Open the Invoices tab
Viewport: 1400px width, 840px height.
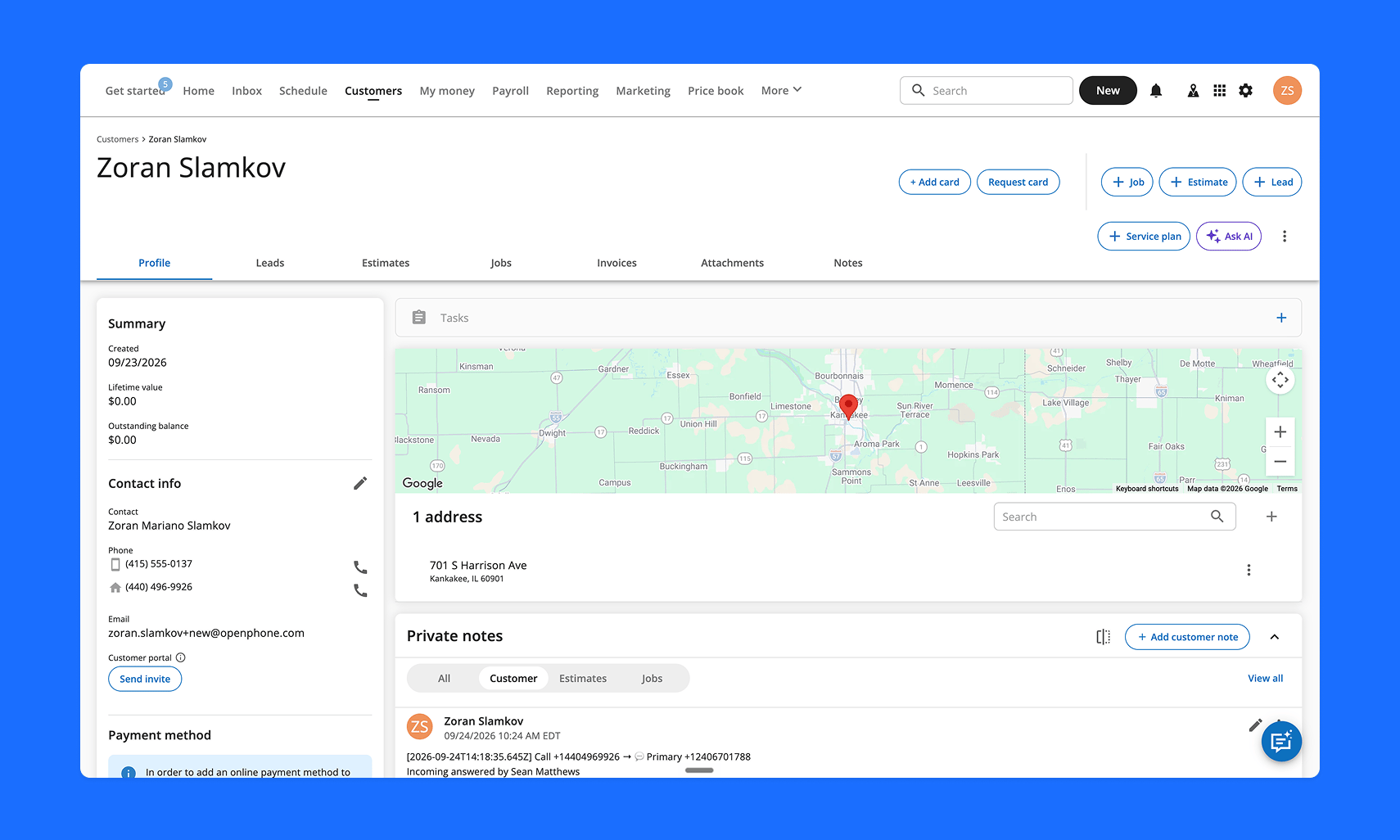coord(616,263)
